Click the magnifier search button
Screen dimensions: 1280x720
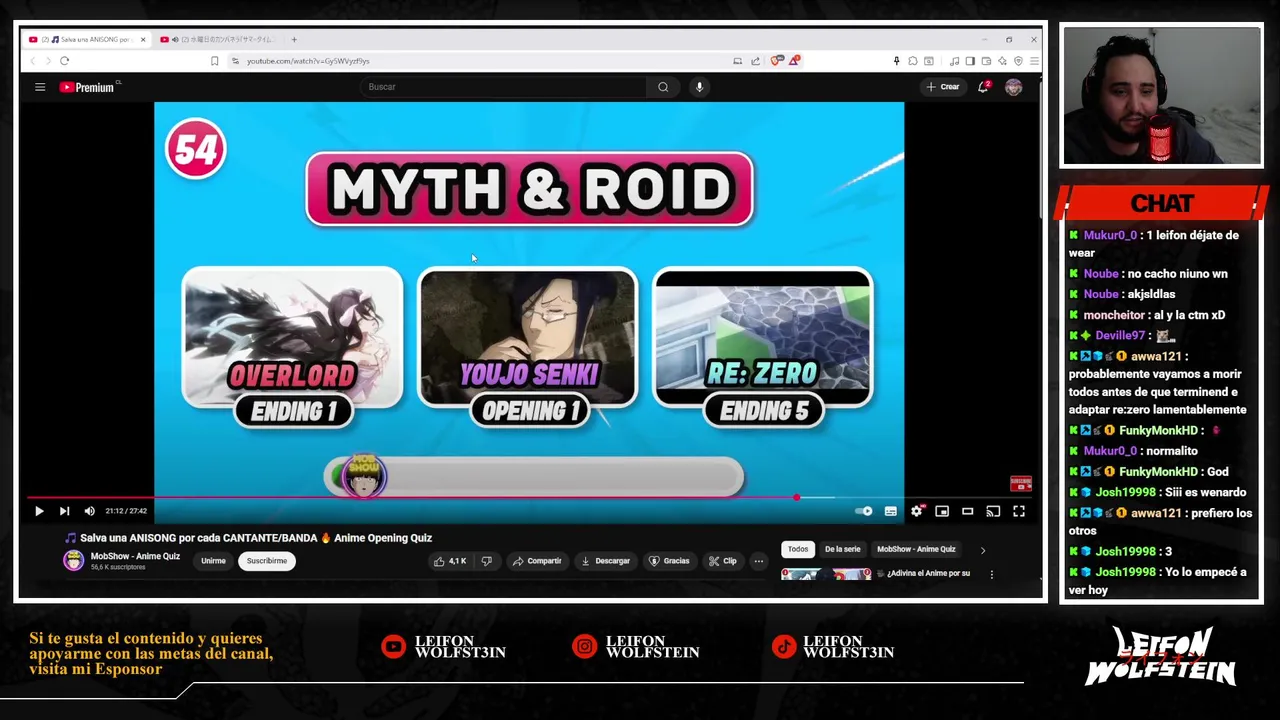[x=663, y=87]
